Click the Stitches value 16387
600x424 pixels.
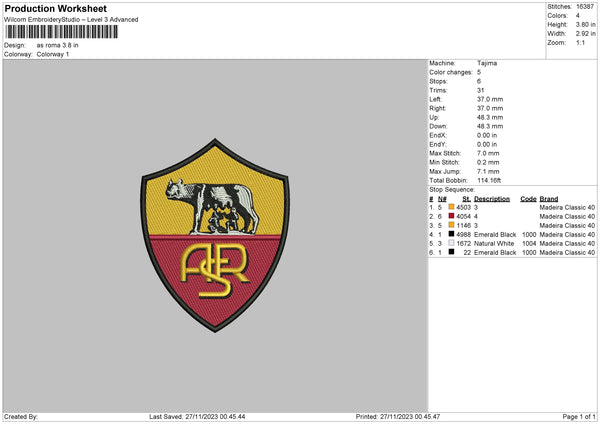[585, 7]
